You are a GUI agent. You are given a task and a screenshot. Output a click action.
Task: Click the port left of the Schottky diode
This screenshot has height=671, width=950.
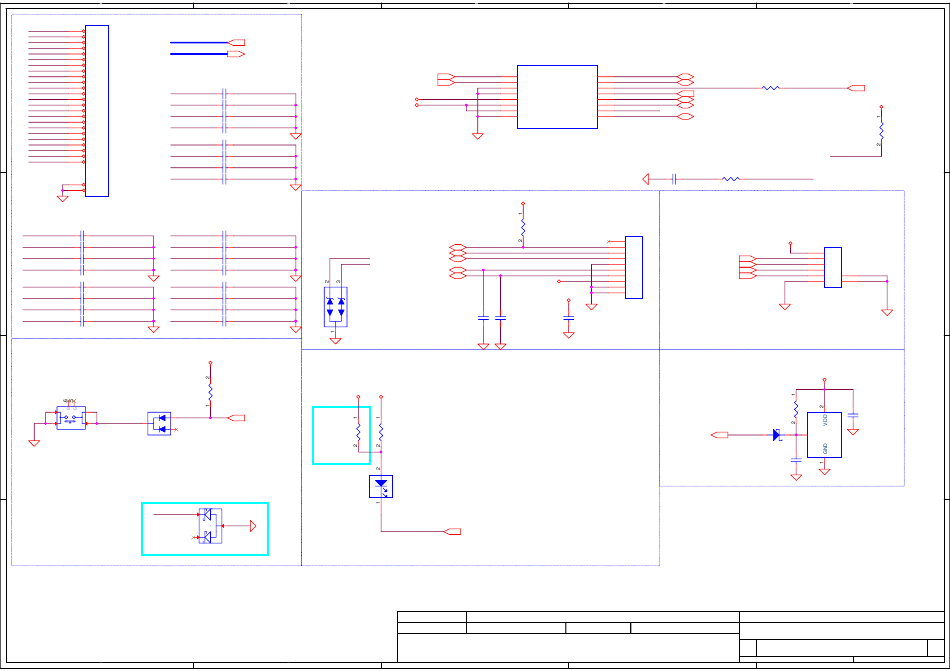(x=720, y=435)
